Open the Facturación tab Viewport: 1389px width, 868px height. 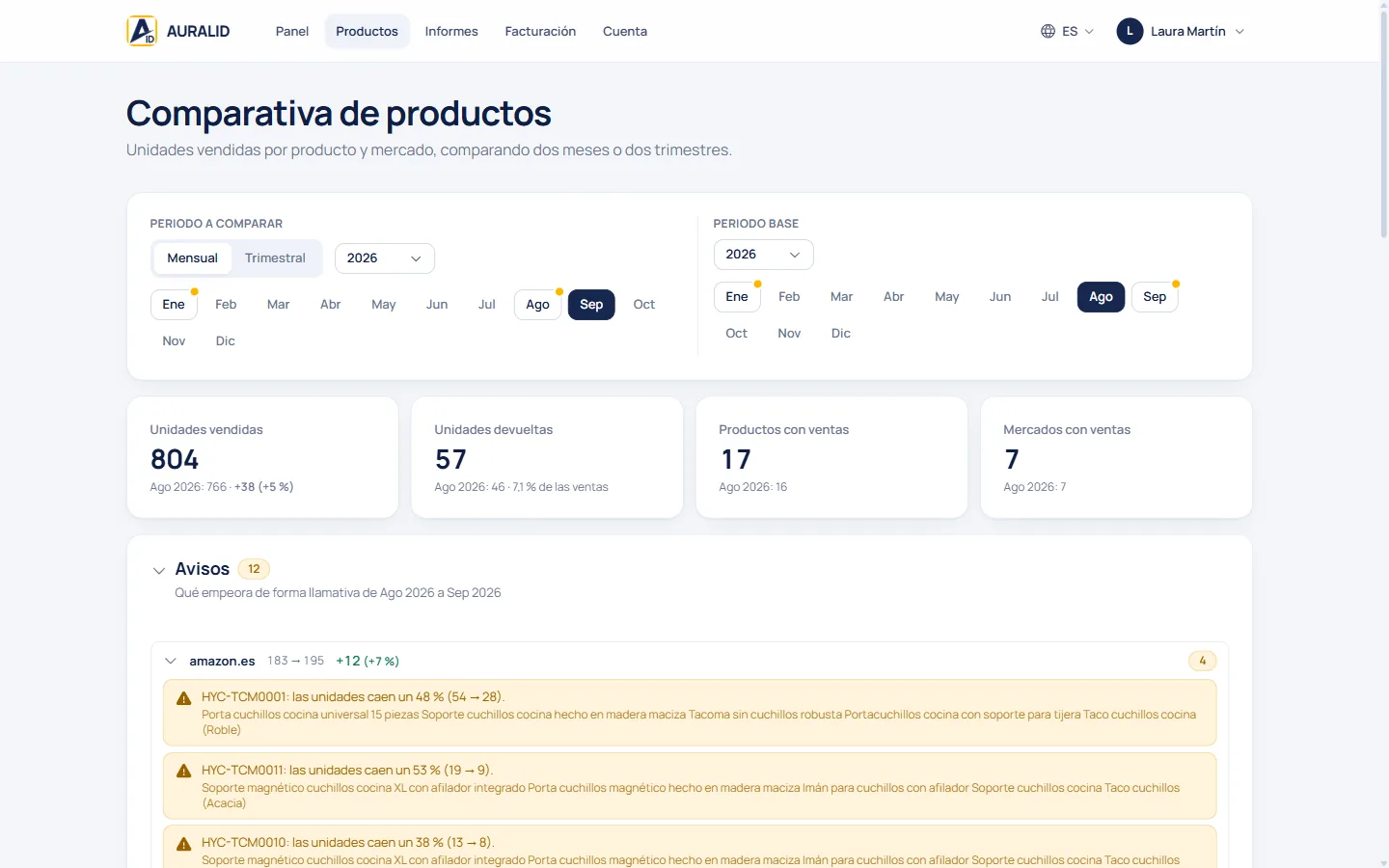point(540,31)
